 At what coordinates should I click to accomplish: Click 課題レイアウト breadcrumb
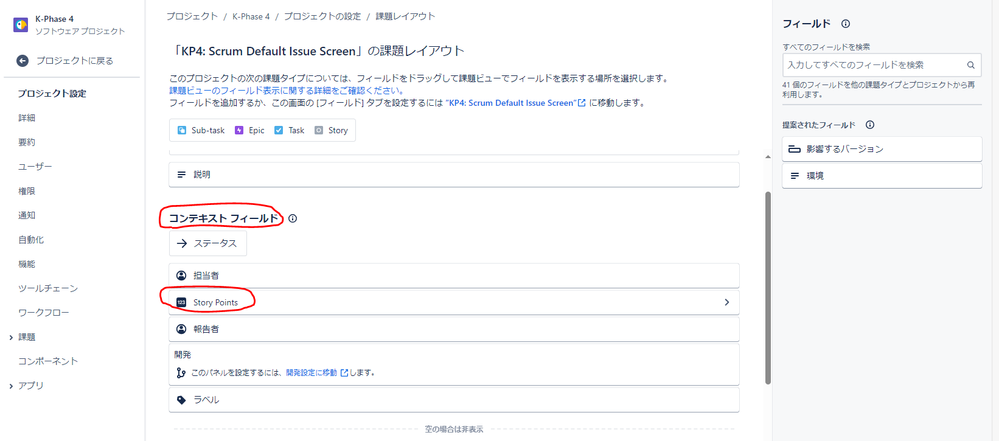point(406,17)
